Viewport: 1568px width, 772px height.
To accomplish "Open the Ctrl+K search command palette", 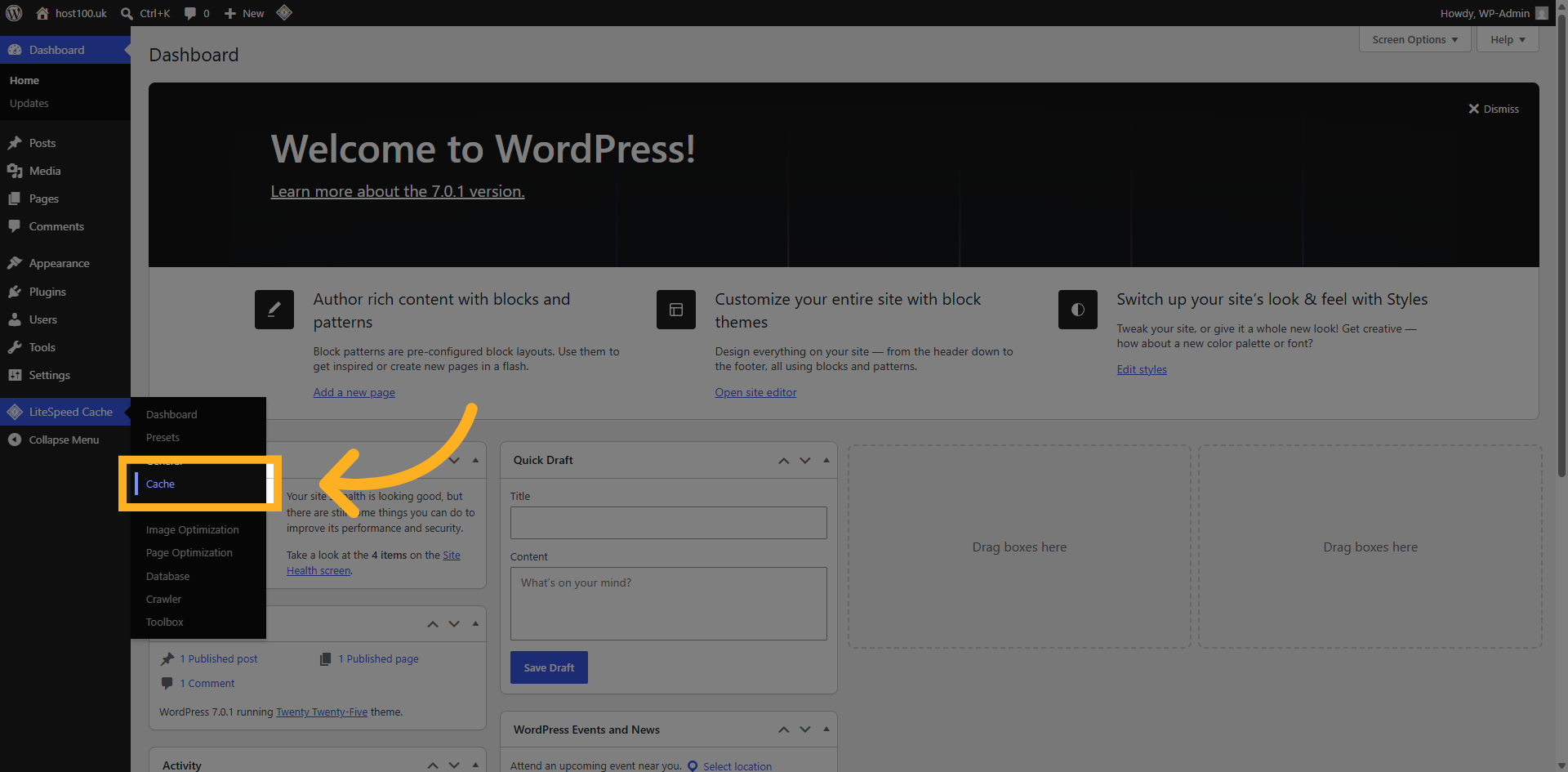I will point(145,13).
